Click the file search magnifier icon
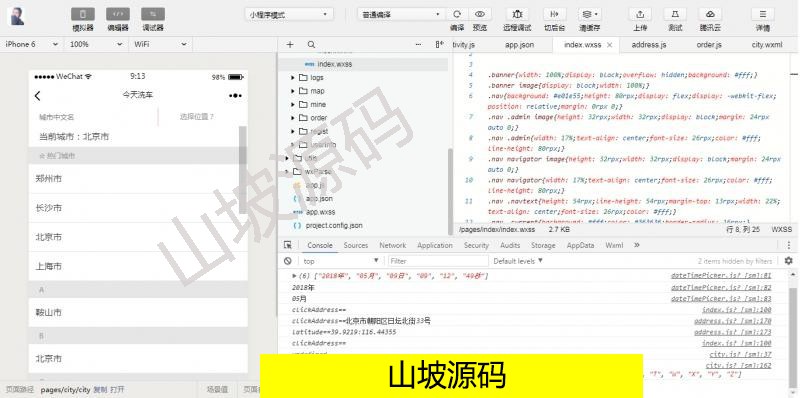Viewport: 800px width, 398px height. (311, 44)
